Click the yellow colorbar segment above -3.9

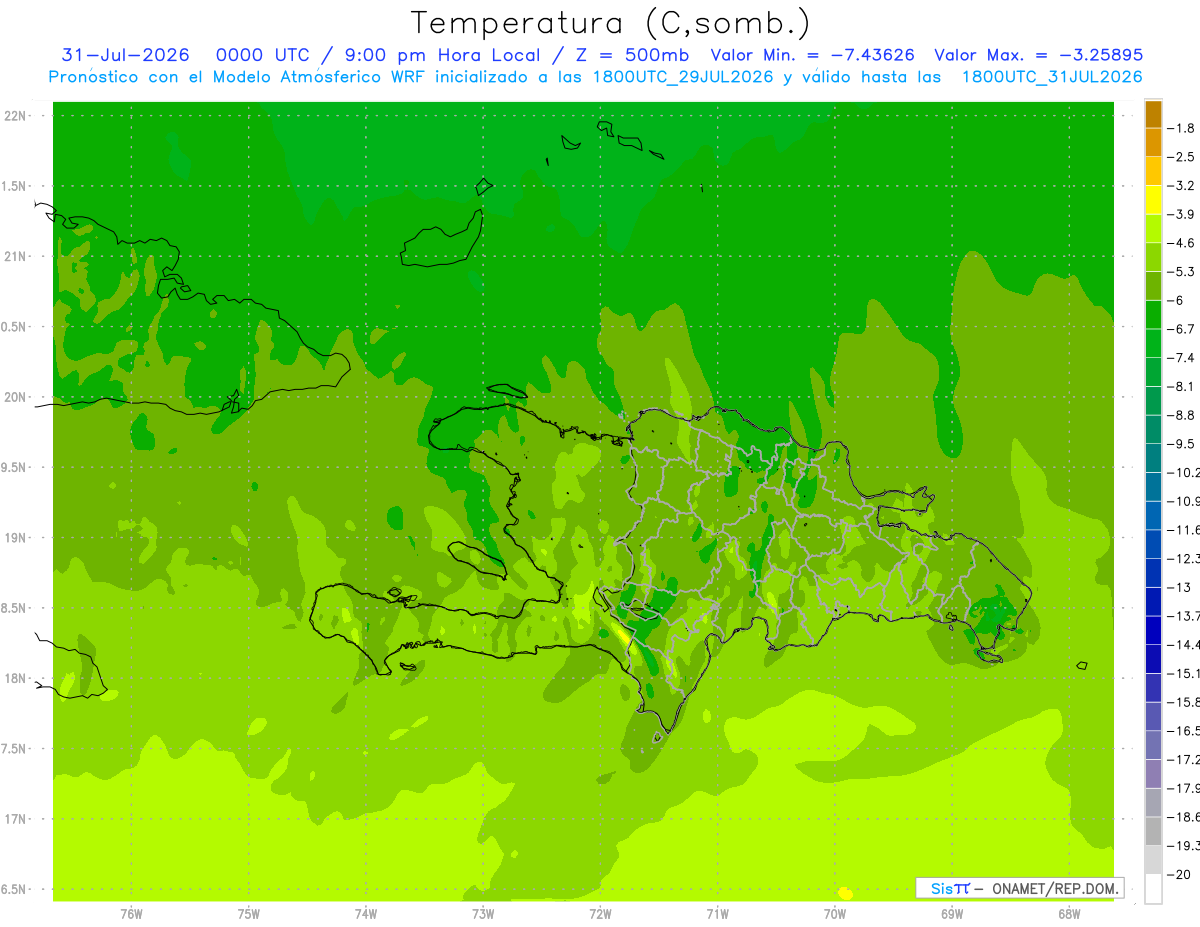pos(1153,199)
